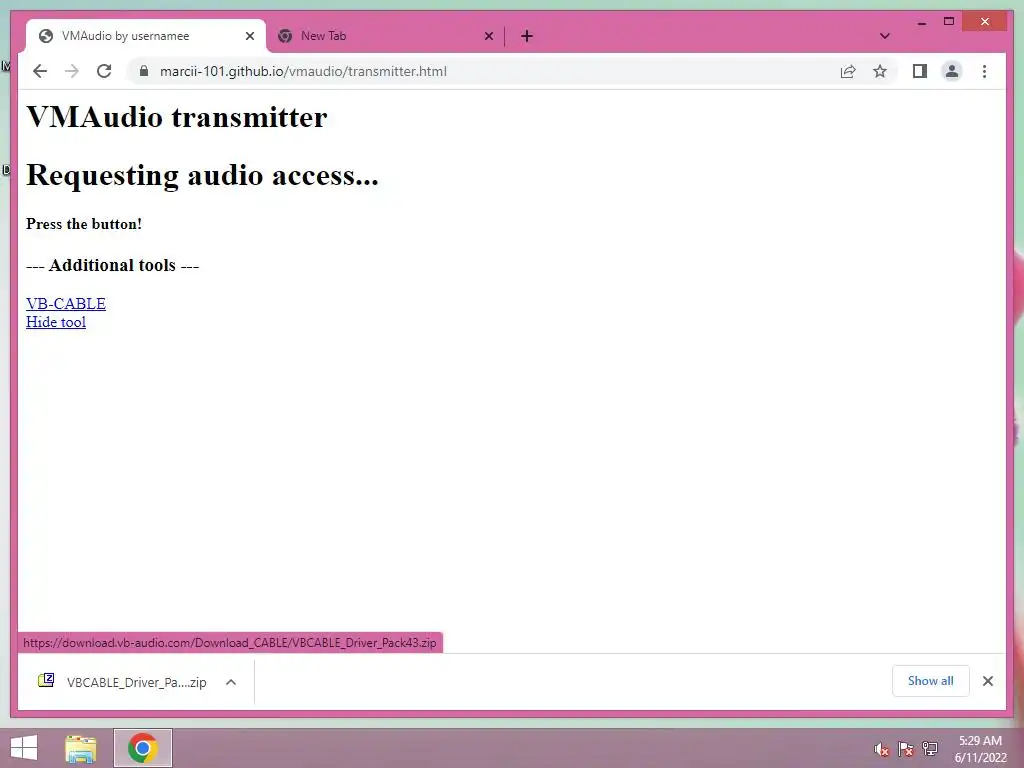Click the Press the button! text

tap(84, 224)
